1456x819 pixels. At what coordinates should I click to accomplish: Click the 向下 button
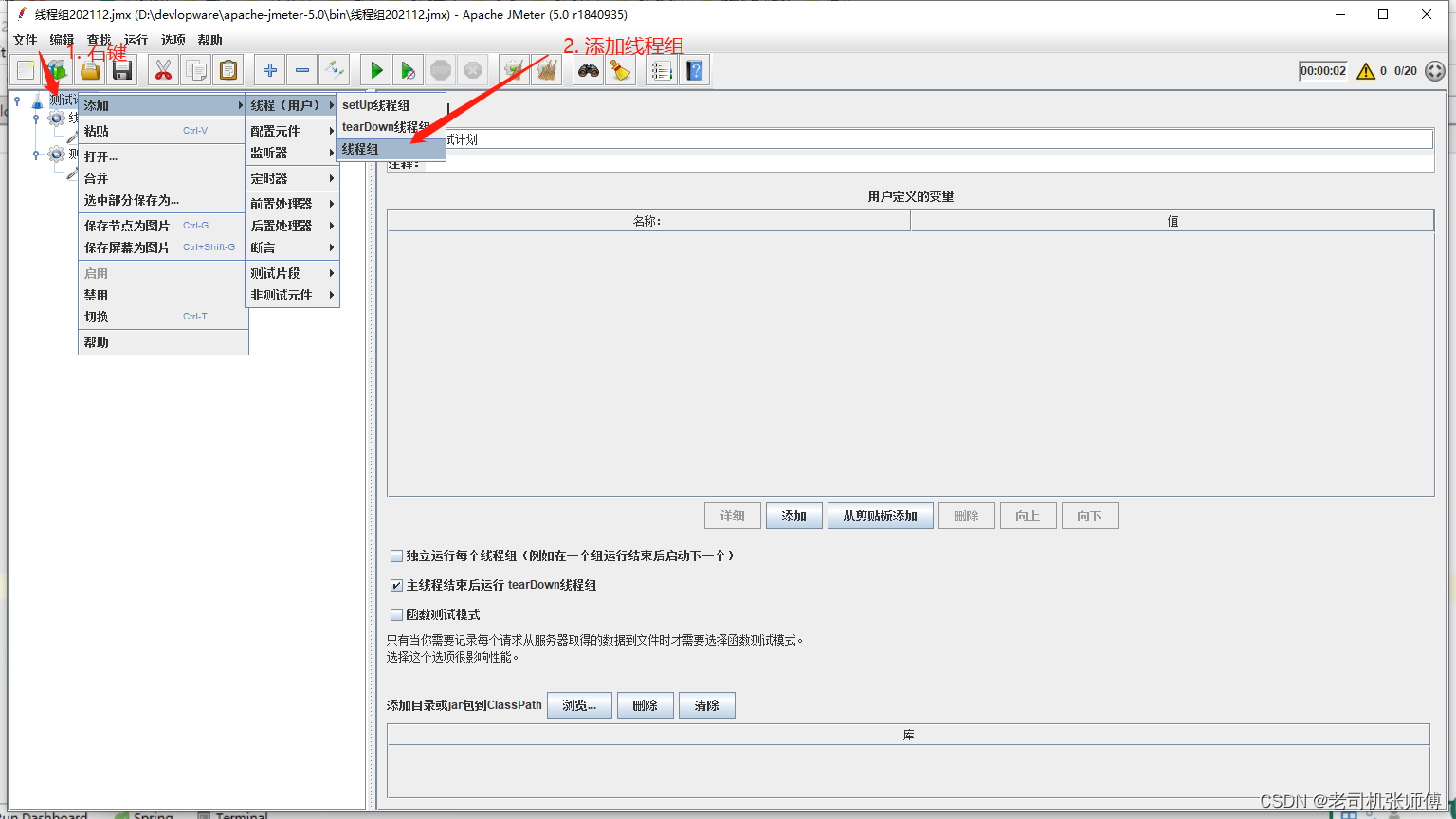click(1090, 516)
